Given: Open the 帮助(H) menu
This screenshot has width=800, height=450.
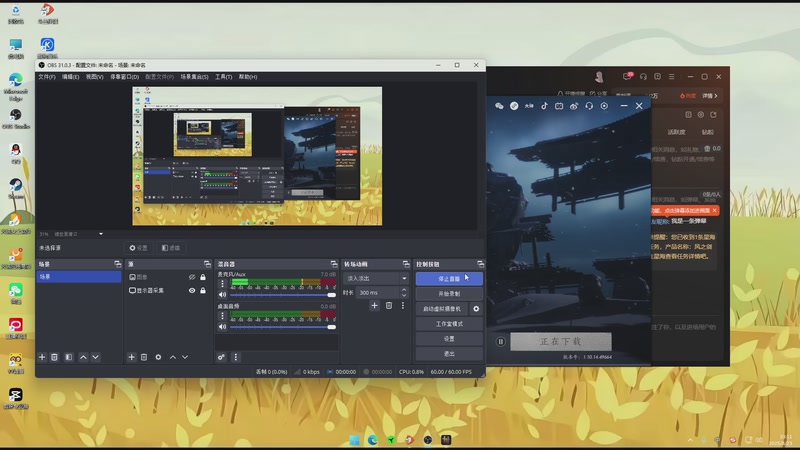Looking at the screenshot, I should [x=248, y=77].
